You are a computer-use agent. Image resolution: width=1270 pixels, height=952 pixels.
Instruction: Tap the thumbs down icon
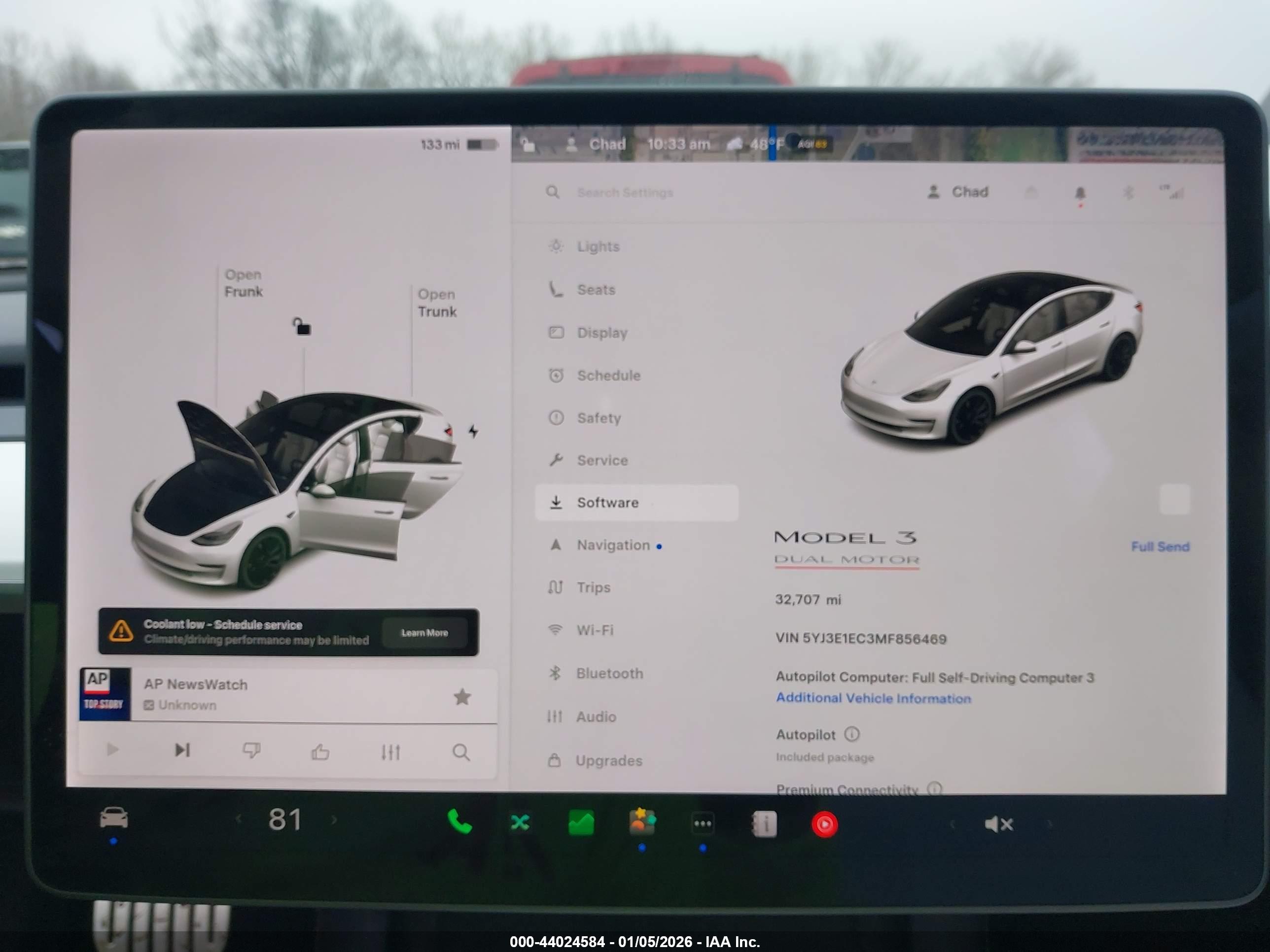(251, 750)
